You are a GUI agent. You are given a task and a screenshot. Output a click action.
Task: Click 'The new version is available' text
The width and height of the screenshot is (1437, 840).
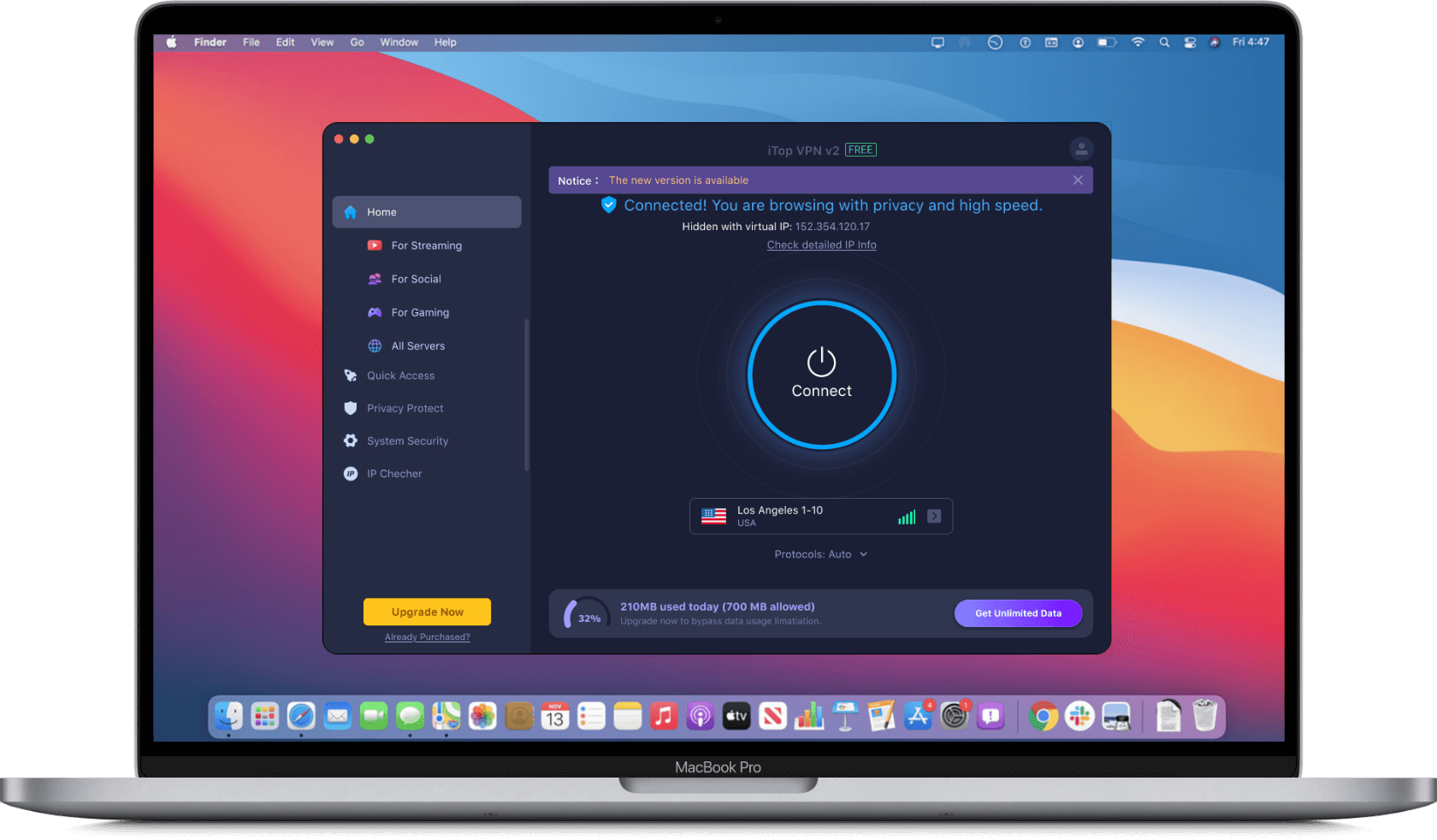(x=678, y=180)
